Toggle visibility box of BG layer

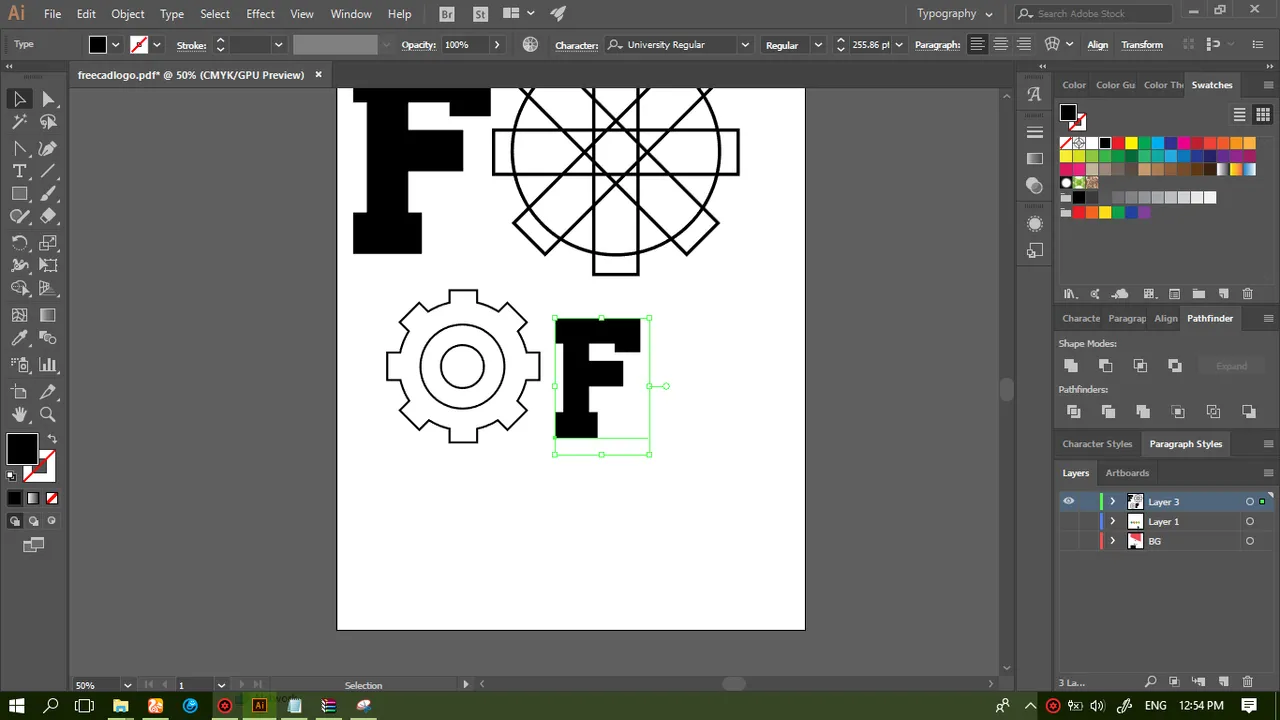pyautogui.click(x=1069, y=541)
